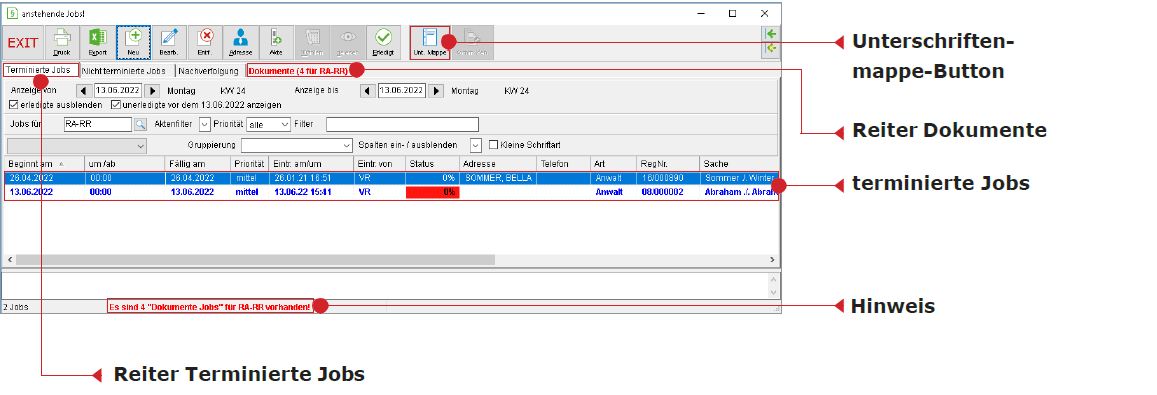Click into the Filter text field

click(402, 124)
